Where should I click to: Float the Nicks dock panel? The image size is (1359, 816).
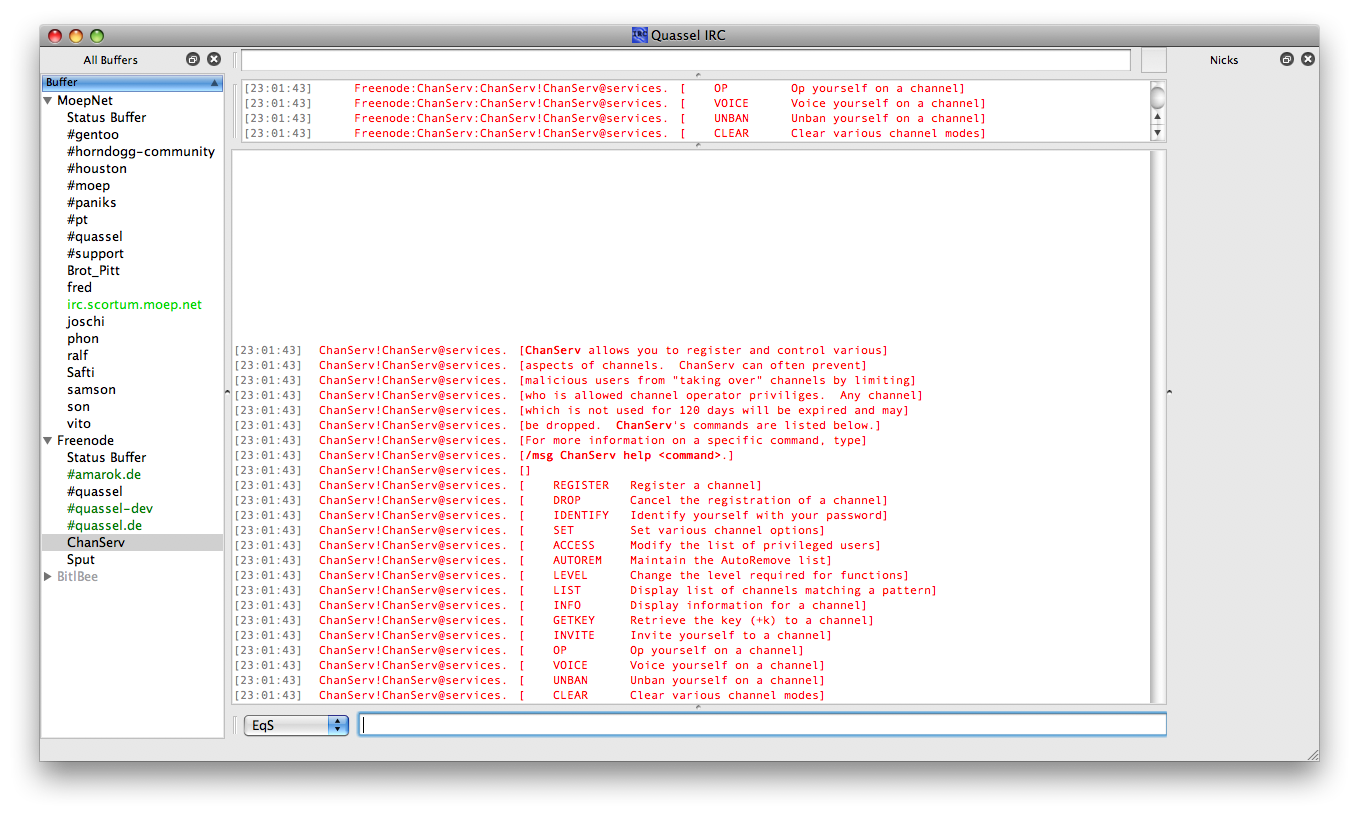pyautogui.click(x=1287, y=60)
